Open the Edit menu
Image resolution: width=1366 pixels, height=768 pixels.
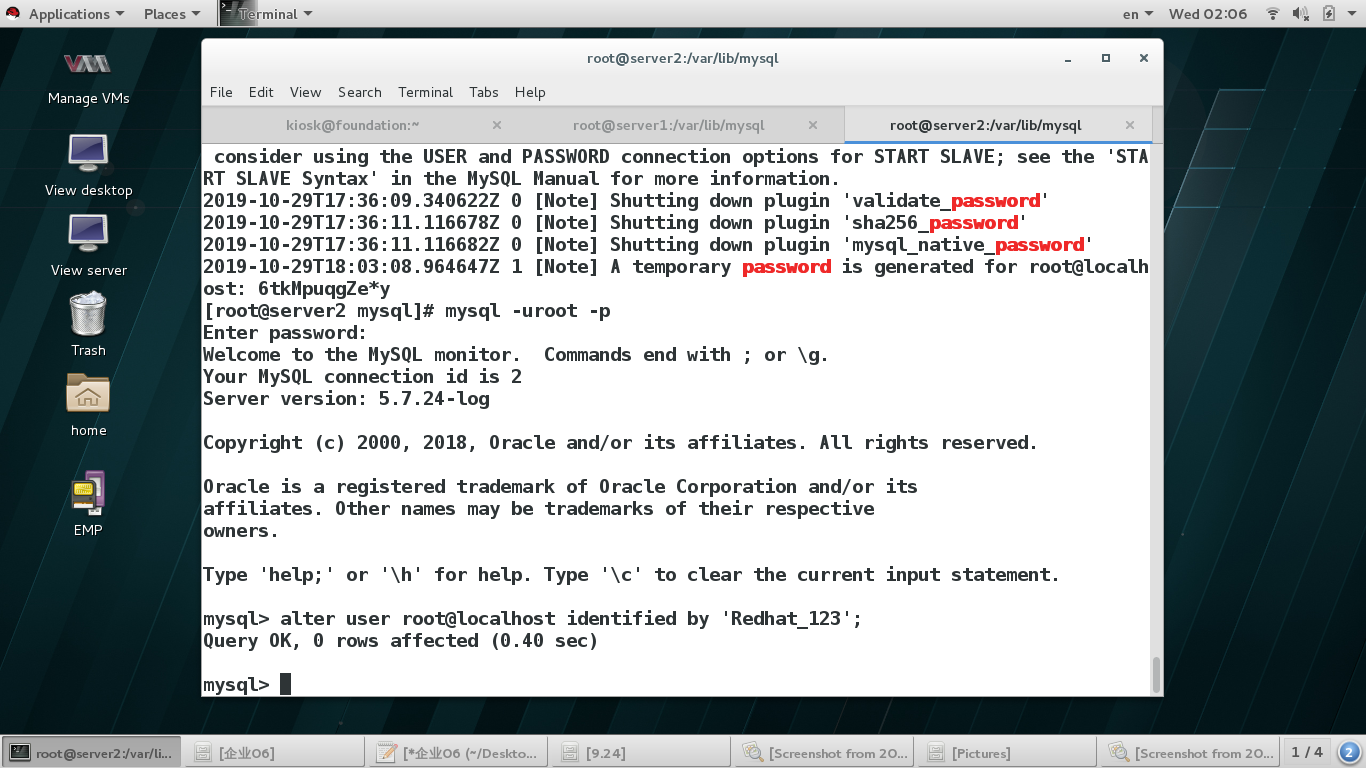(261, 92)
